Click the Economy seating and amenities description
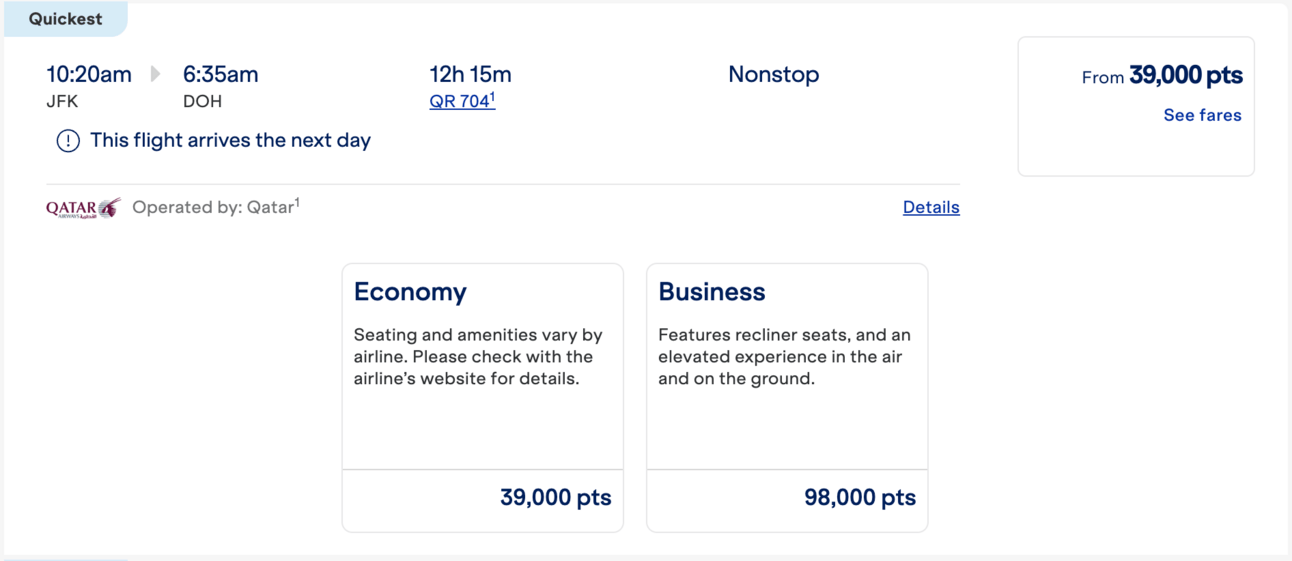Image resolution: width=1292 pixels, height=561 pixels. [x=478, y=357]
